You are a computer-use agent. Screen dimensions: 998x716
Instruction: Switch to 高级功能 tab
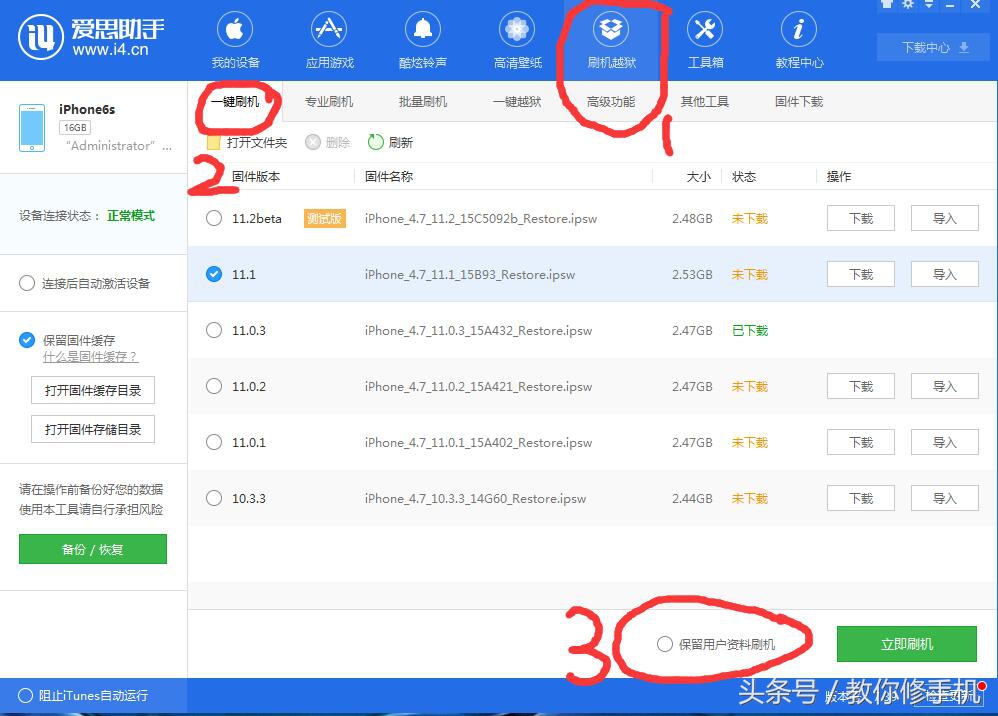click(x=611, y=102)
